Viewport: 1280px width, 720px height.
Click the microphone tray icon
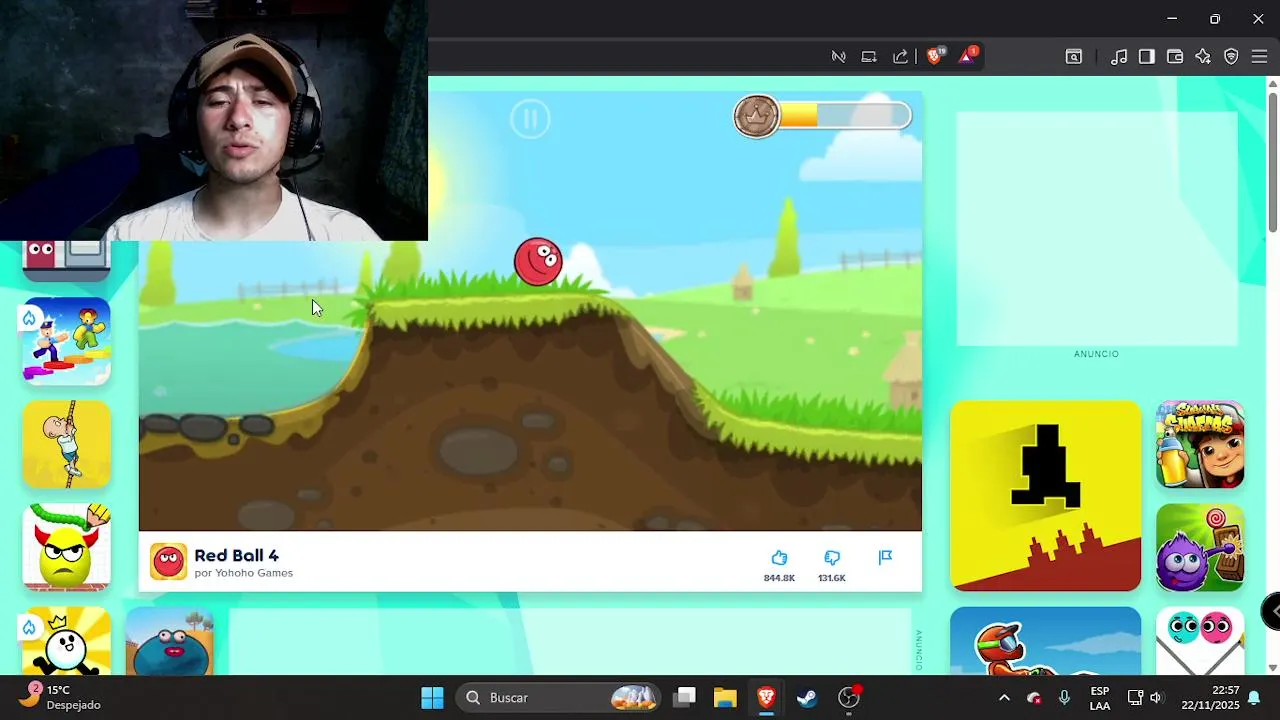[1064, 698]
